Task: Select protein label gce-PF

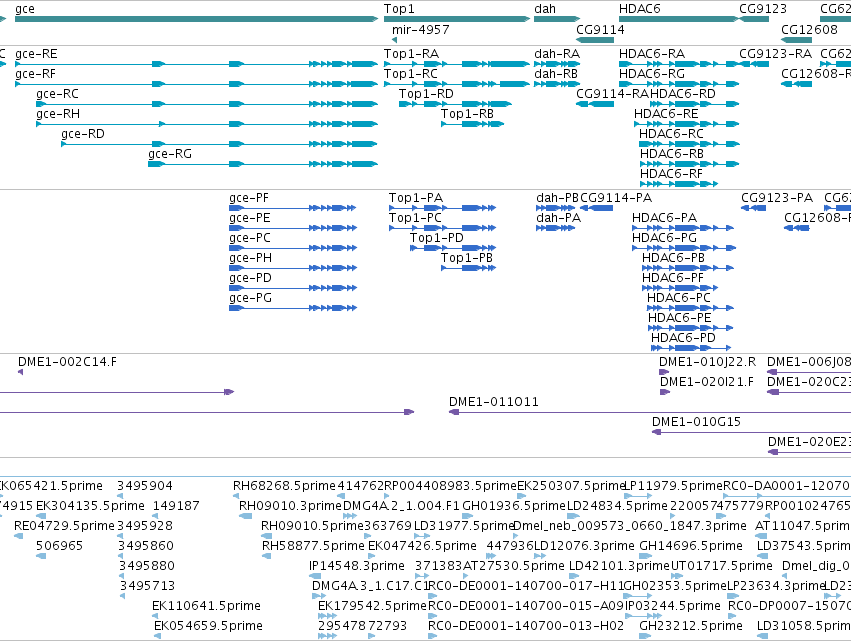Action: 249,198
